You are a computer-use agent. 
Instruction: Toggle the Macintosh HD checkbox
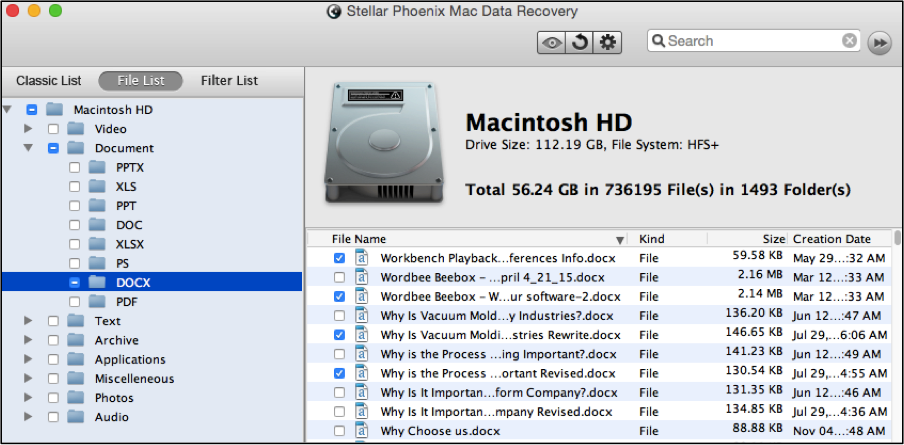[x=32, y=110]
